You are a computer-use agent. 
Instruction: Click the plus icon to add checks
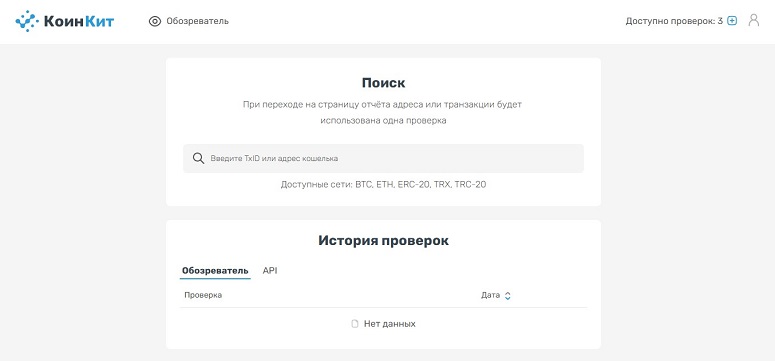point(732,21)
